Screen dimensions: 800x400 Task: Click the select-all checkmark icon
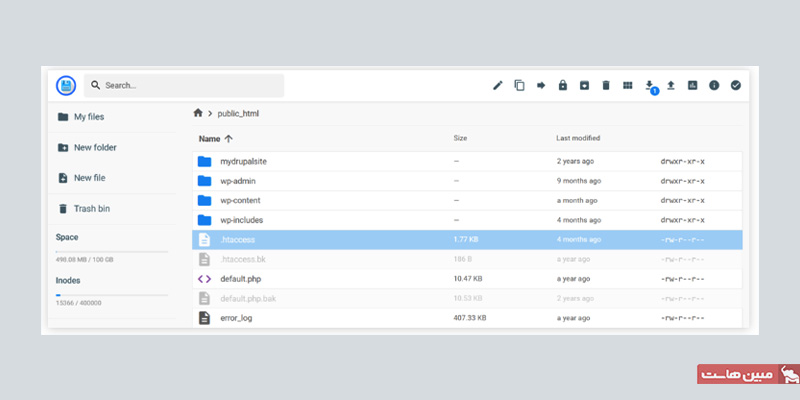[736, 85]
